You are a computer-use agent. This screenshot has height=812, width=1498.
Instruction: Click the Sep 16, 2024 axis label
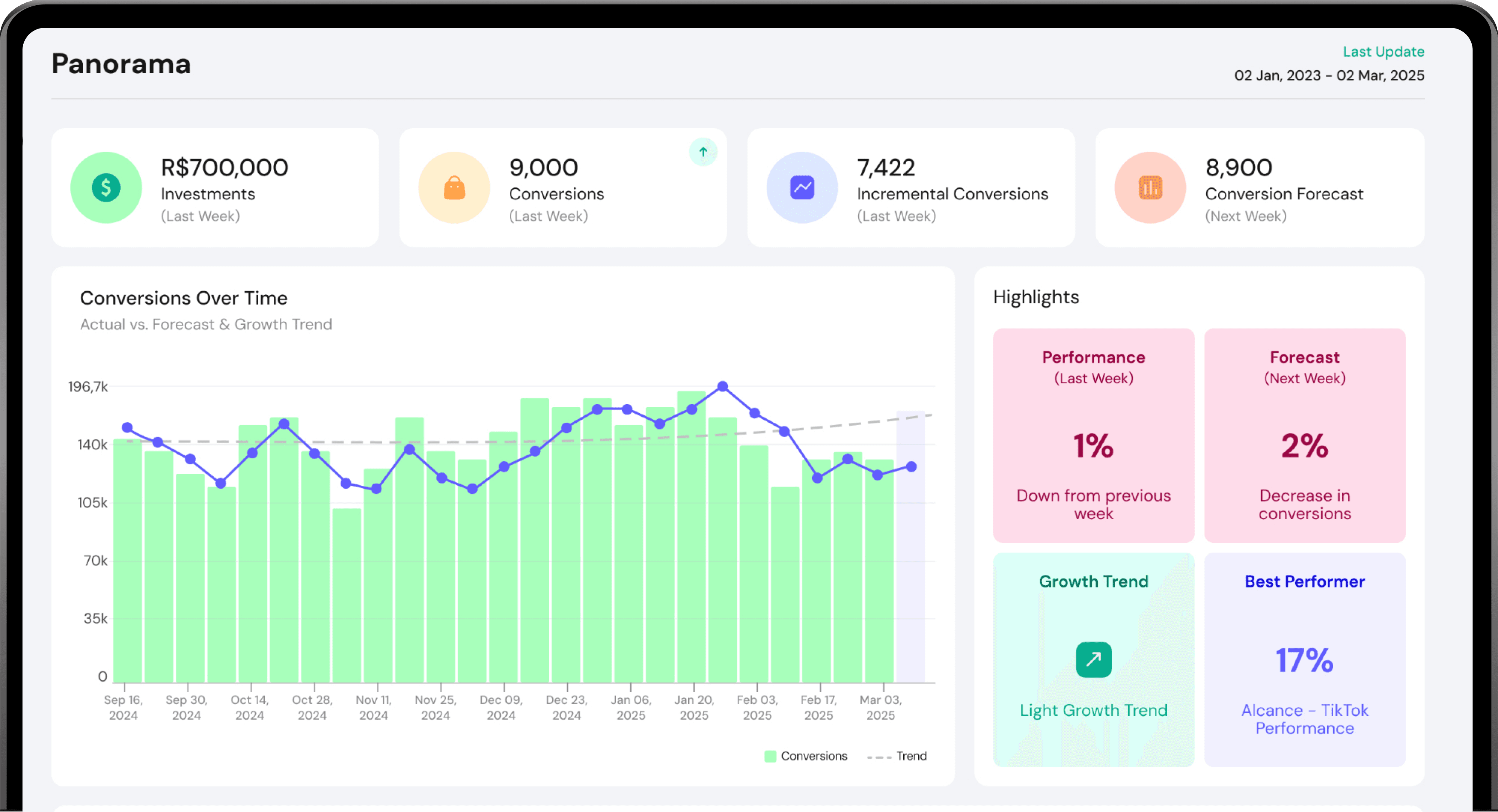(x=123, y=707)
